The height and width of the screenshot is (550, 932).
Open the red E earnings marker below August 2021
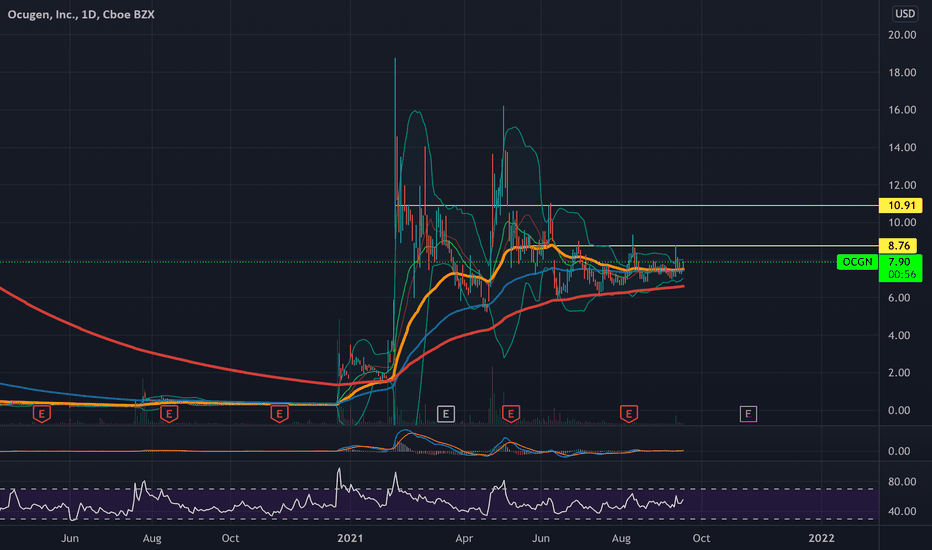(x=629, y=414)
